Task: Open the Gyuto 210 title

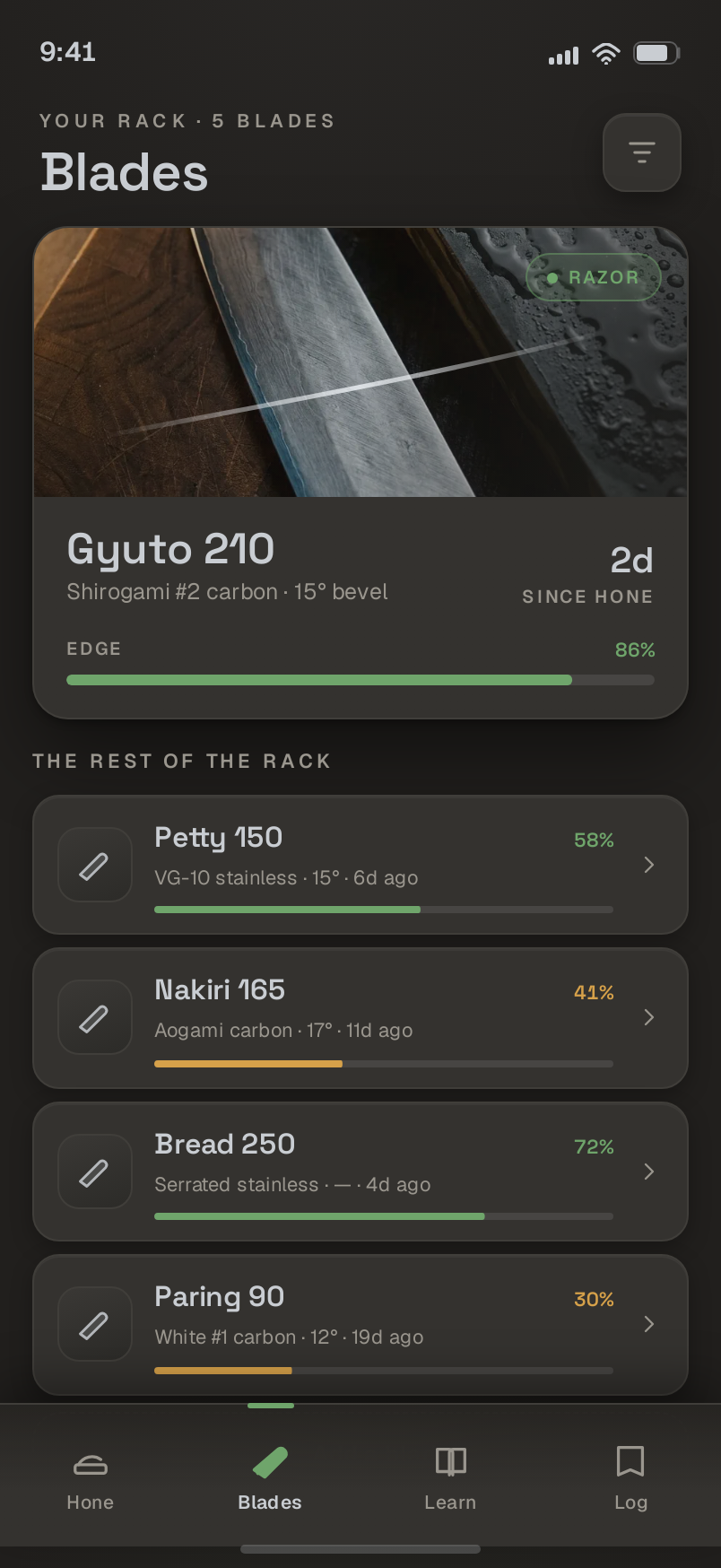Action: (170, 549)
